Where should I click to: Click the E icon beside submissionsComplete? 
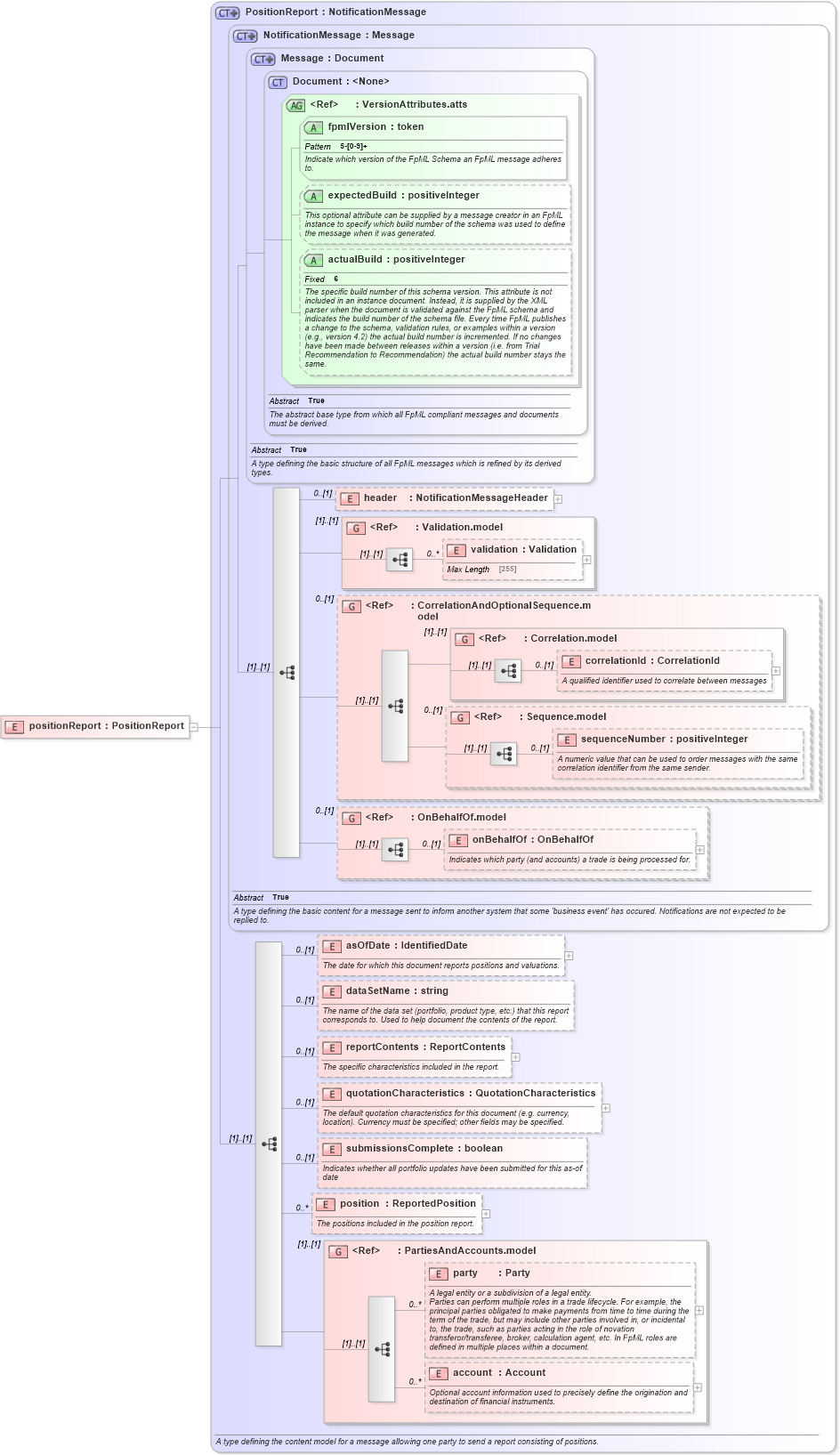click(x=332, y=1149)
